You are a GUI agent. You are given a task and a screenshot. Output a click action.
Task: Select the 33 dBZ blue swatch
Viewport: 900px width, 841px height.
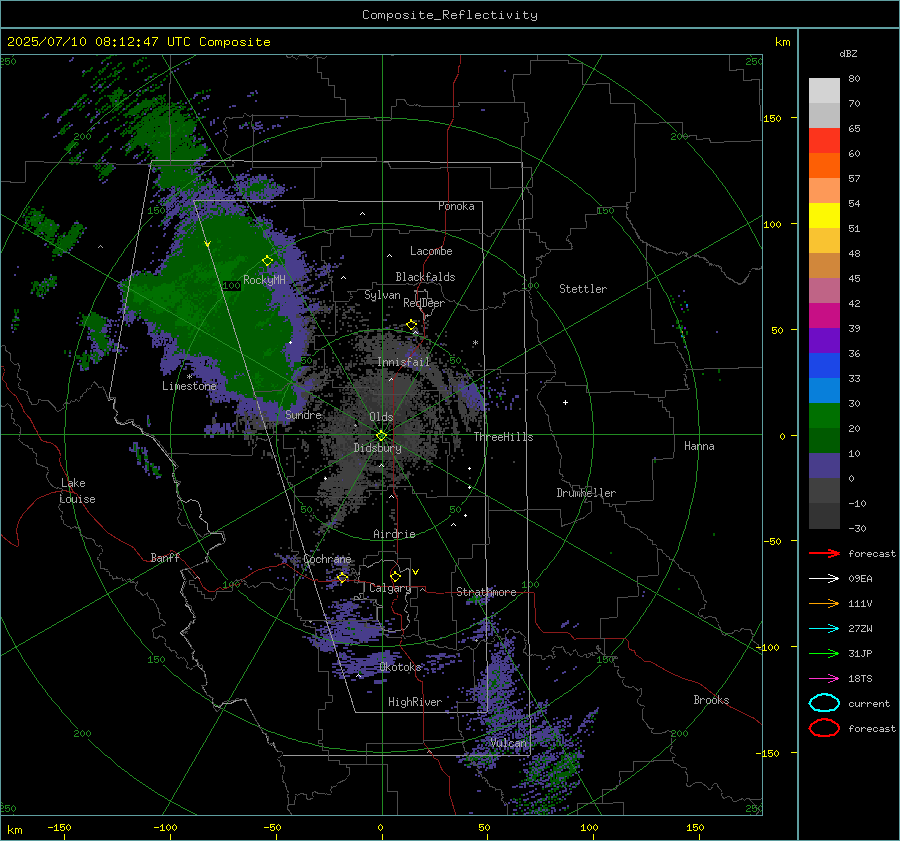pyautogui.click(x=824, y=390)
